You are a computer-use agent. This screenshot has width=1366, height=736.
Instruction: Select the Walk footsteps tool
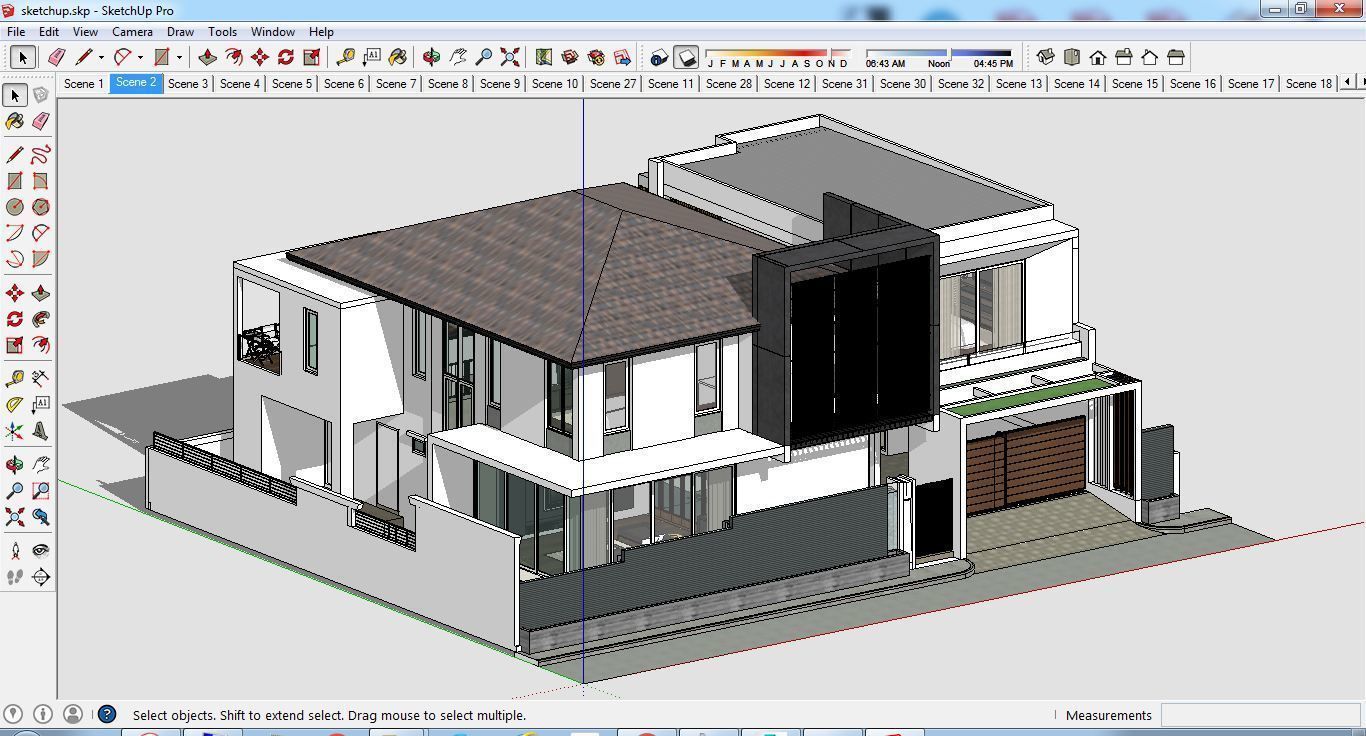tap(15, 577)
